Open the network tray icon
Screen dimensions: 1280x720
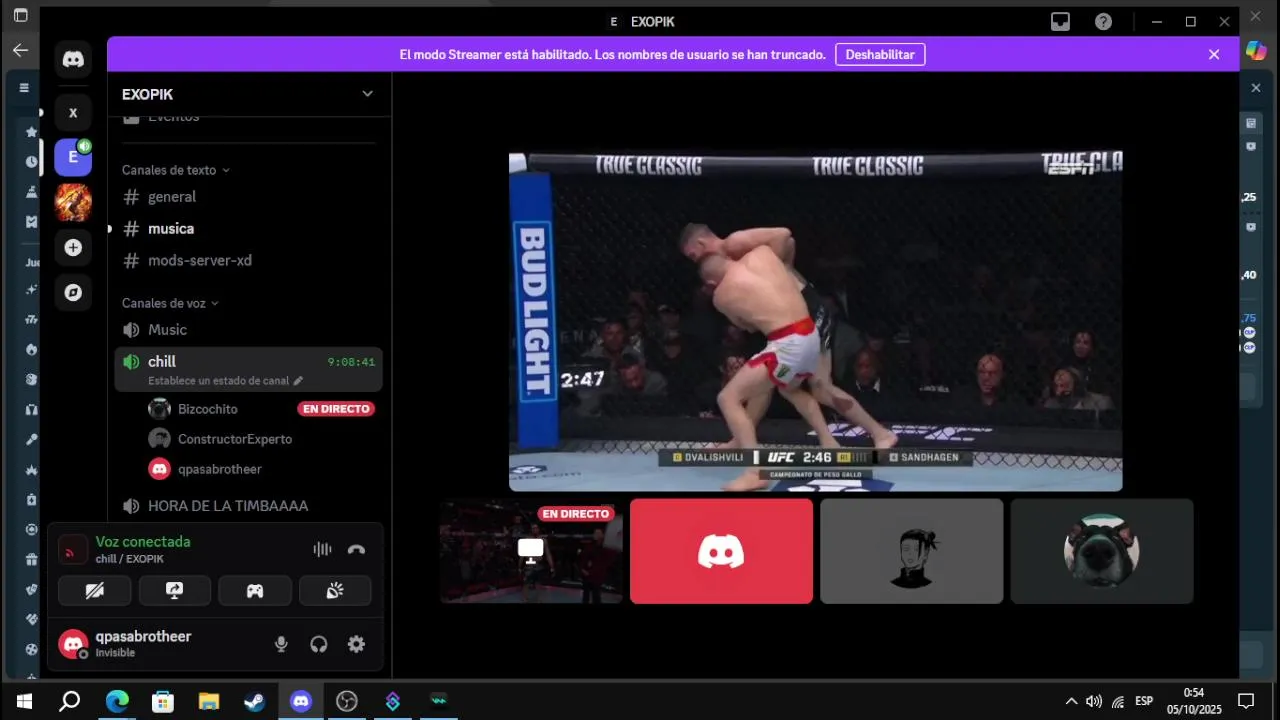point(1118,701)
